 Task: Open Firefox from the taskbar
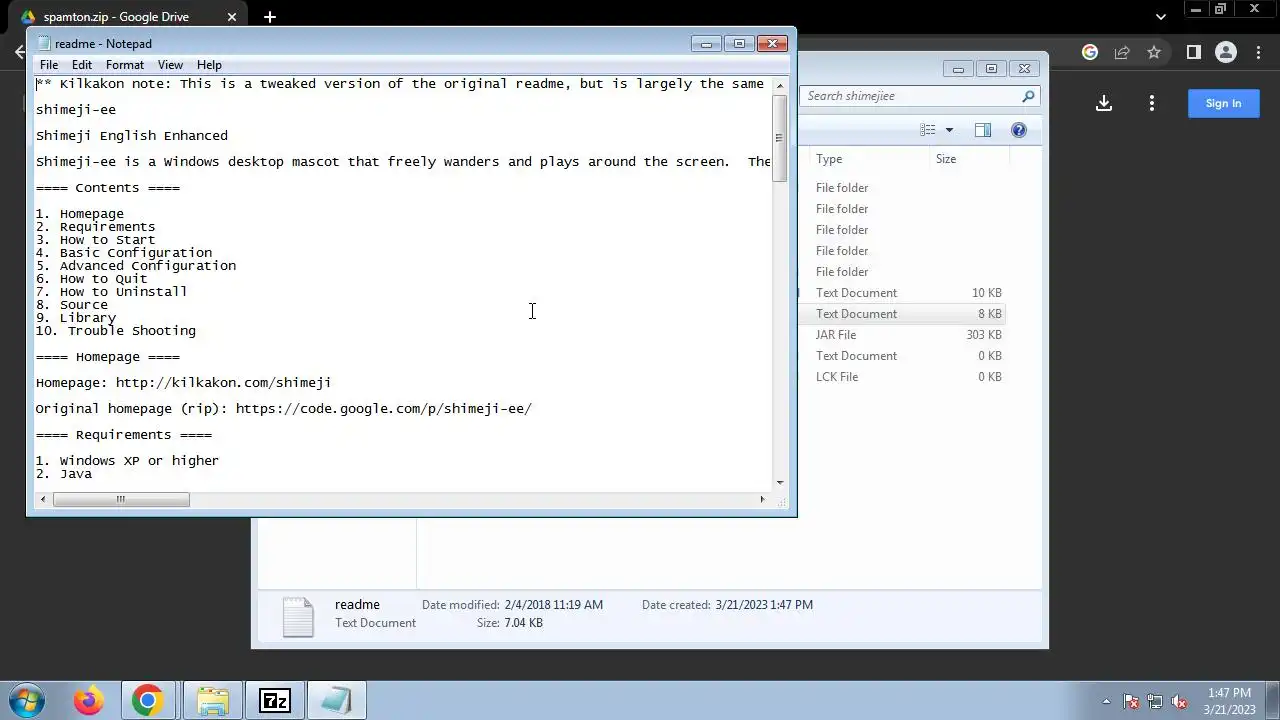(88, 700)
